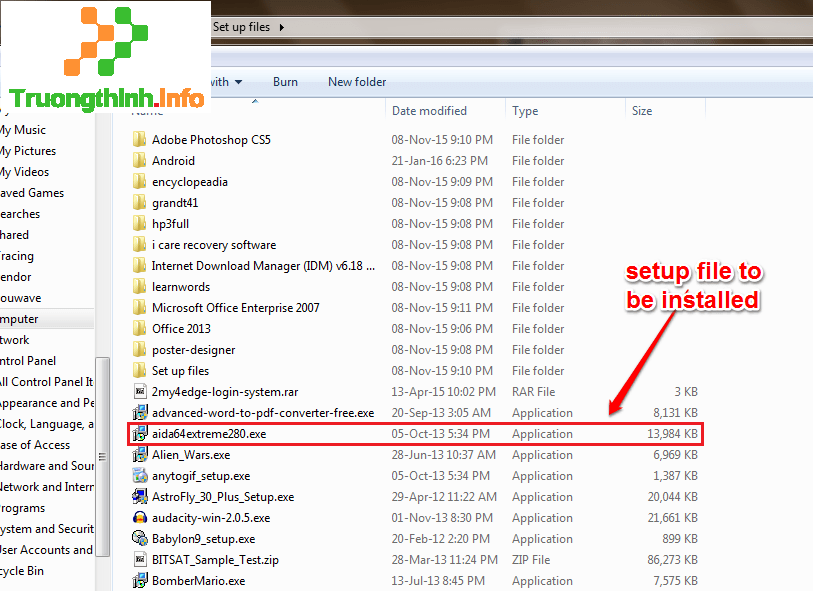This screenshot has height=591, width=813.
Task: Select the Microsoft Office Enterprise 2007 folder icon
Action: (139, 307)
